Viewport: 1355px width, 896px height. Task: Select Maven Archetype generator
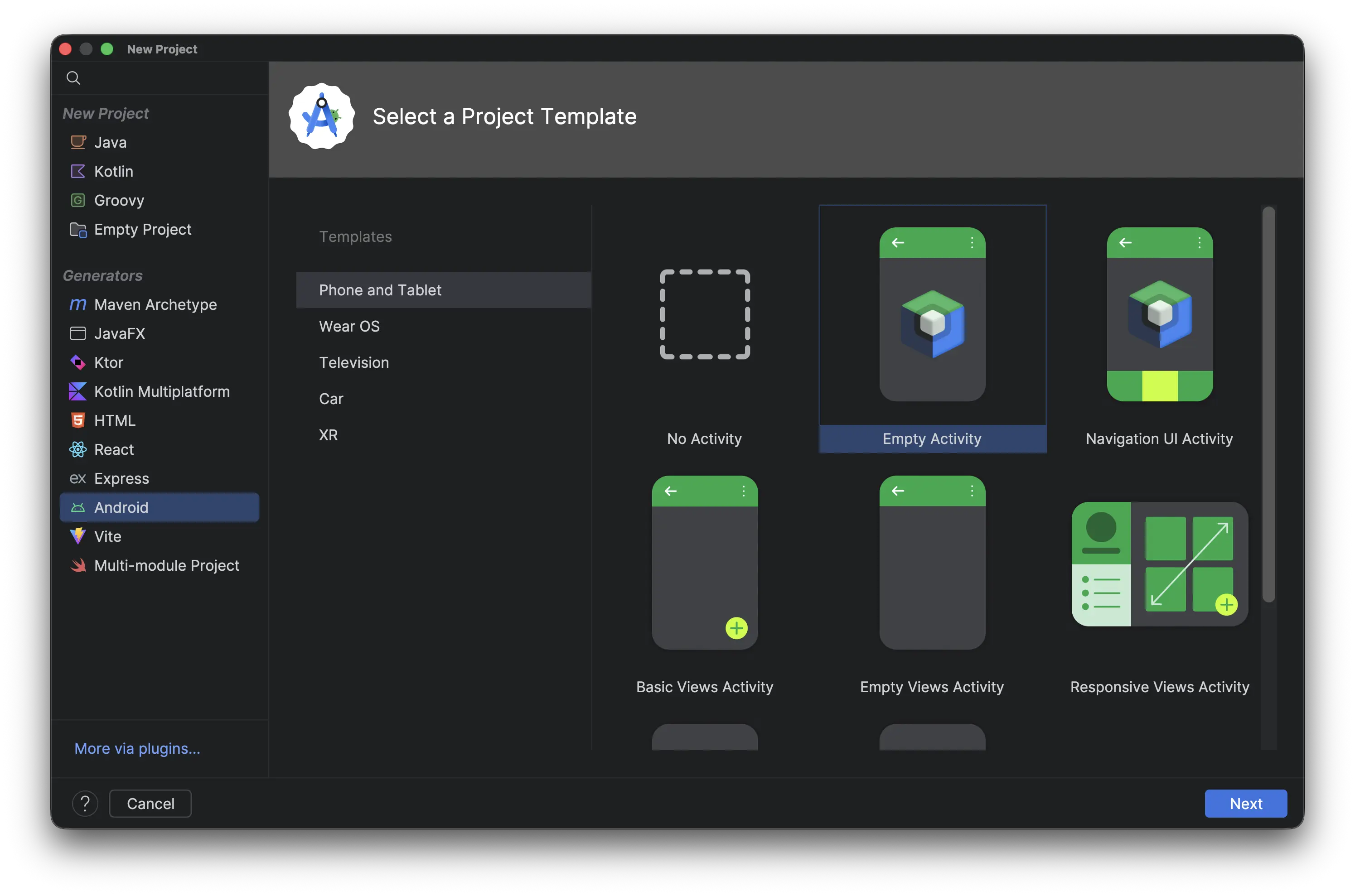(x=160, y=304)
